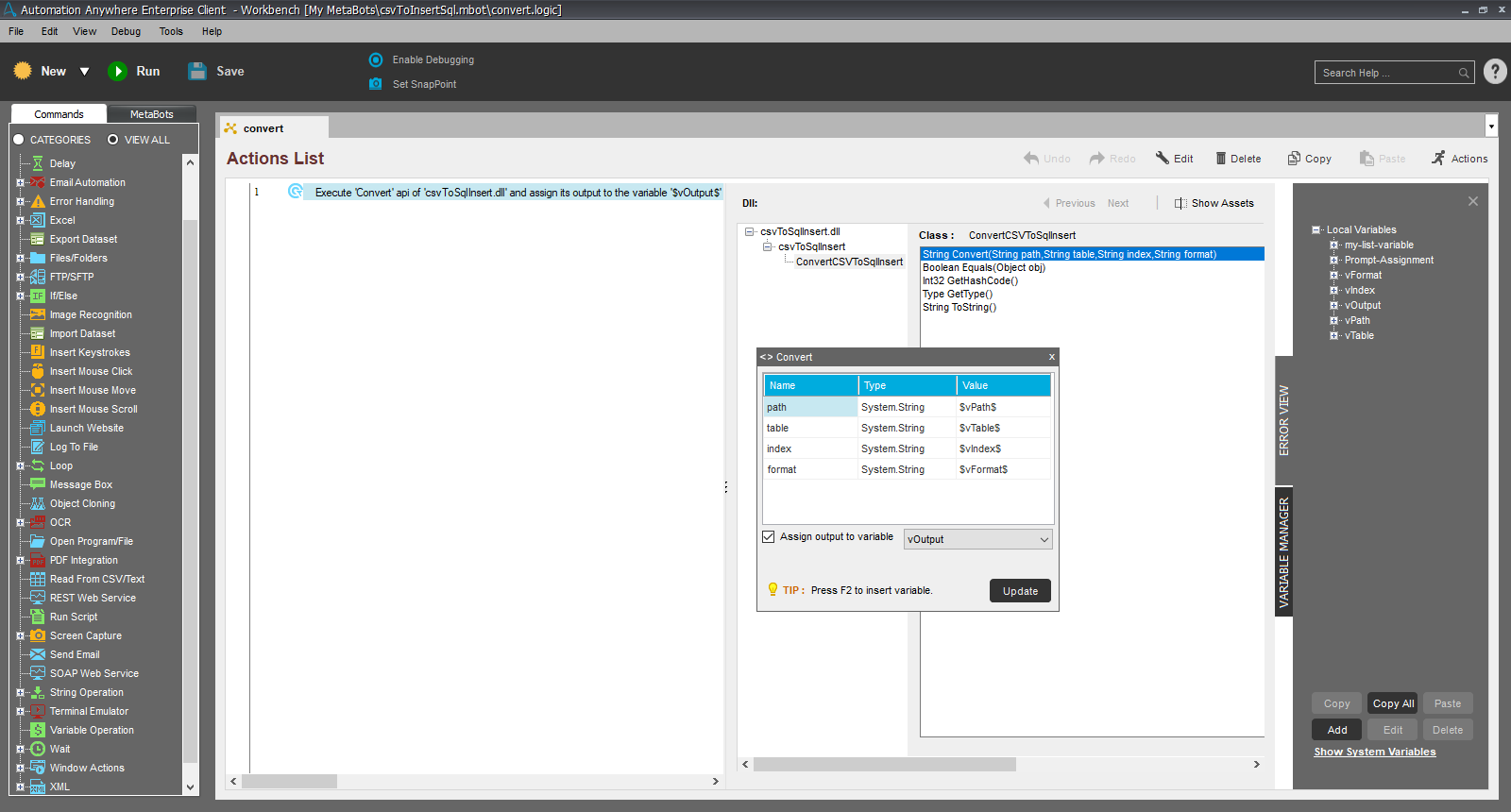This screenshot has height=812, width=1511.
Task: Select the Files/Folders command icon
Action: [38, 258]
